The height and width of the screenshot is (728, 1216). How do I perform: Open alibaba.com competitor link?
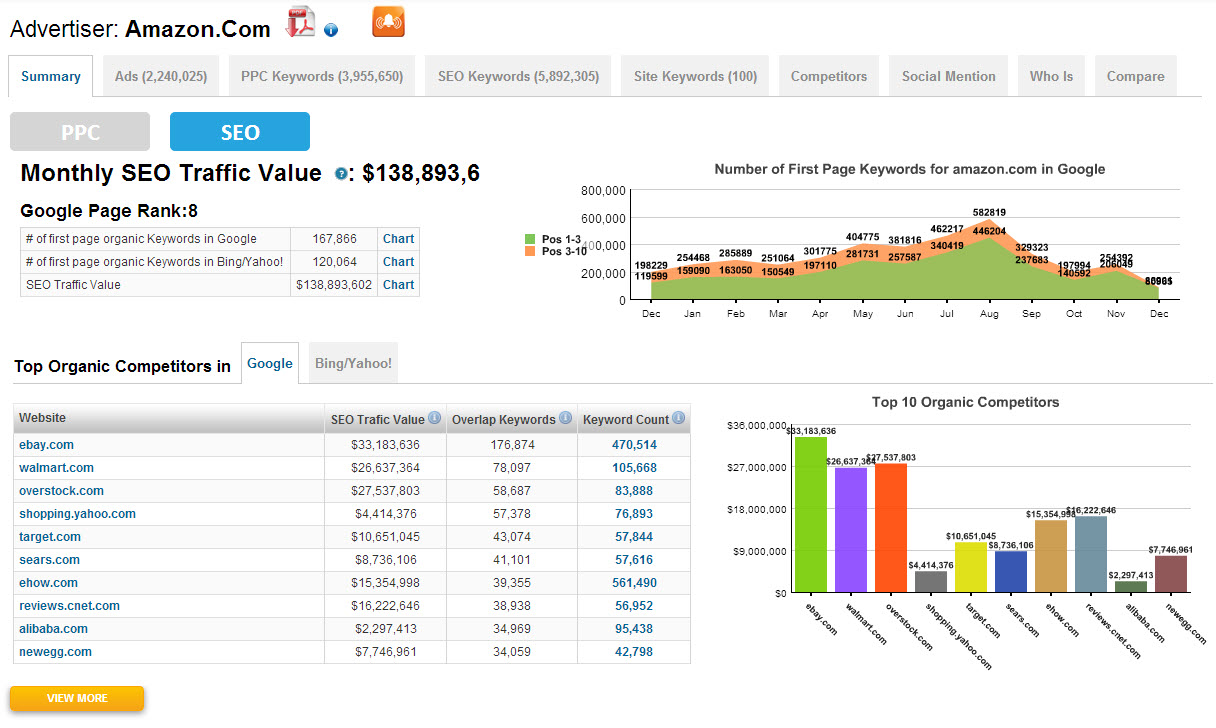coord(53,629)
